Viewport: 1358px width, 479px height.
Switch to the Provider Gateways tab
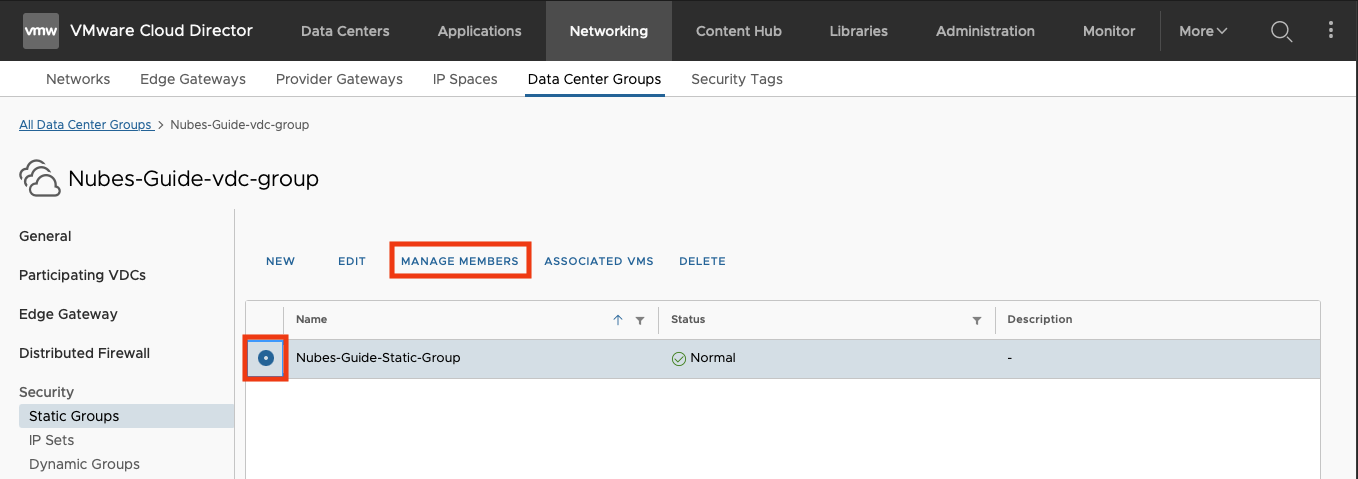(x=339, y=79)
